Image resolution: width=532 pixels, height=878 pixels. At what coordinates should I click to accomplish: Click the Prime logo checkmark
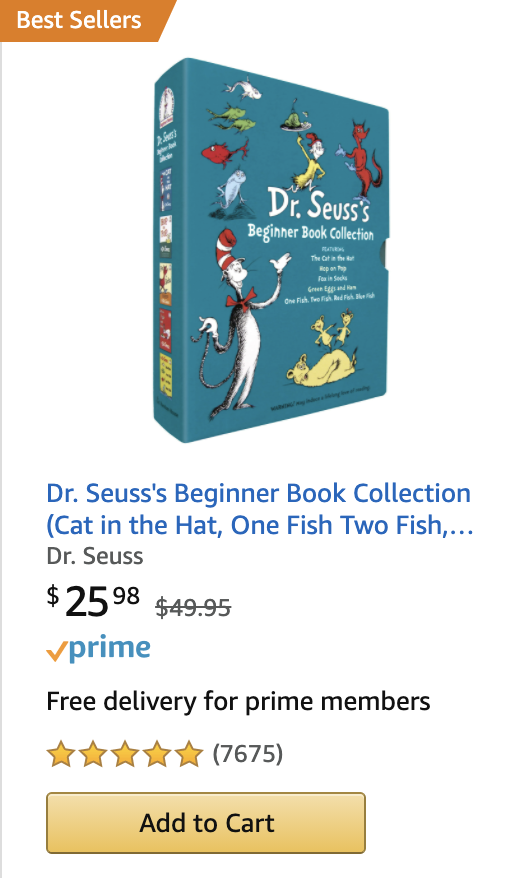point(57,651)
